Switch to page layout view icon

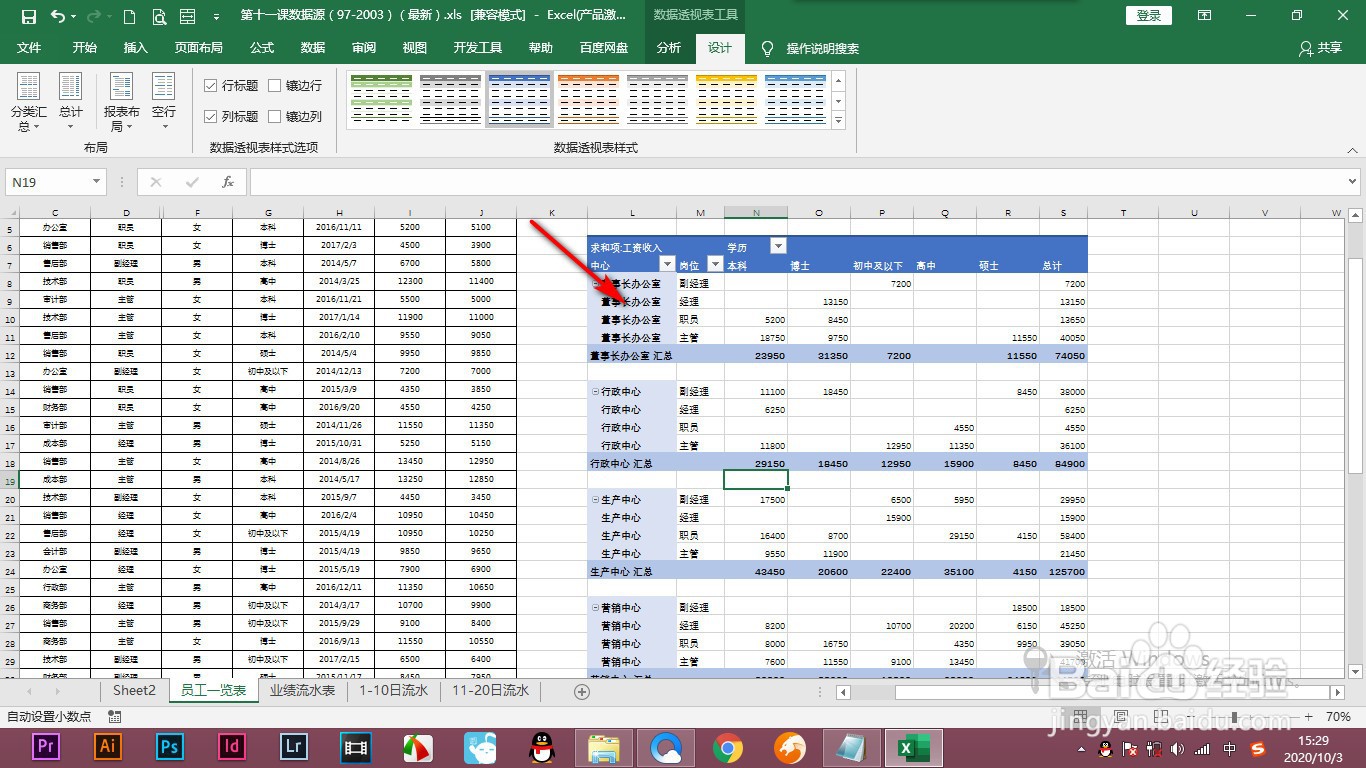[x=1121, y=717]
